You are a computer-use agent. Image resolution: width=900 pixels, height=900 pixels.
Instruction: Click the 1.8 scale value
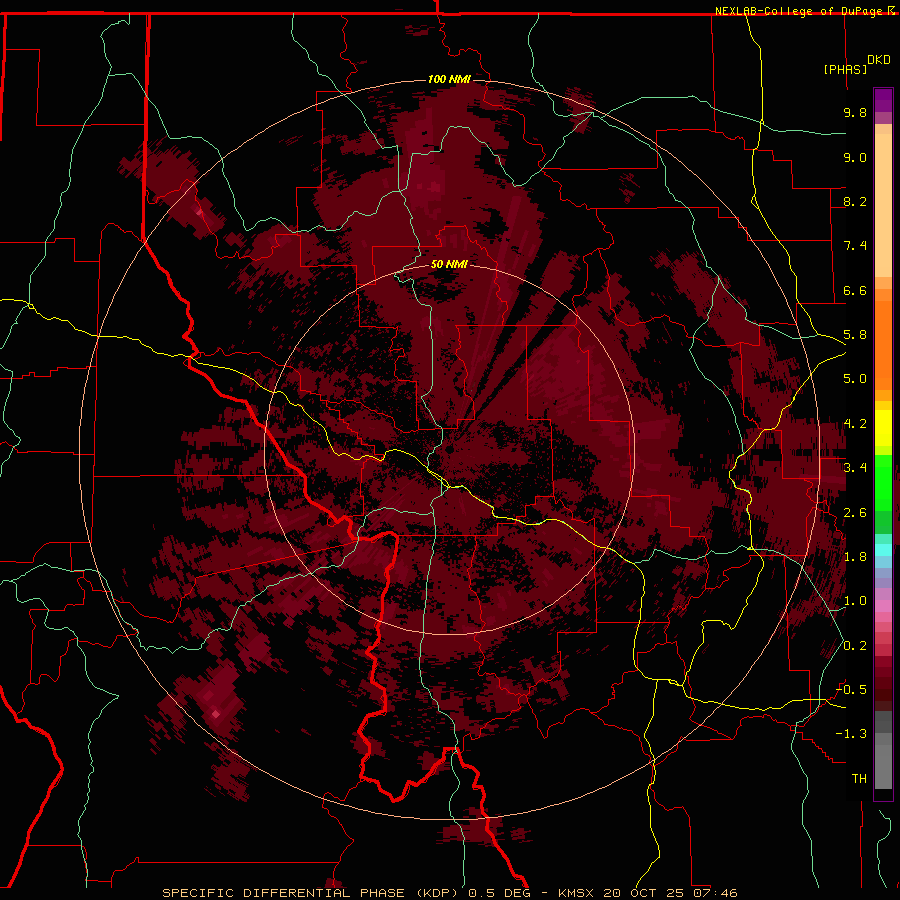click(x=855, y=557)
